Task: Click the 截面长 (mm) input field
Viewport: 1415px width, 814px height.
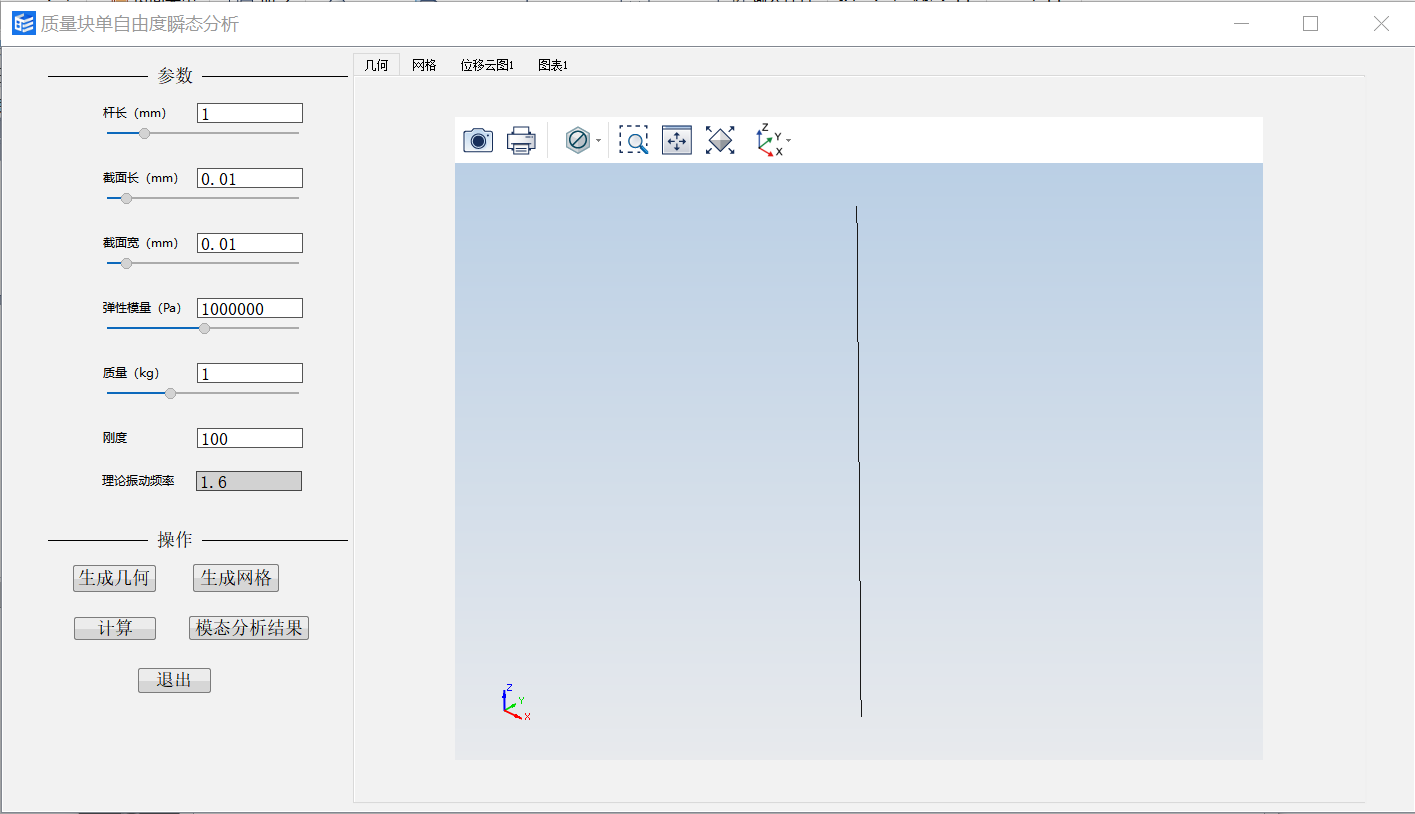Action: click(250, 178)
